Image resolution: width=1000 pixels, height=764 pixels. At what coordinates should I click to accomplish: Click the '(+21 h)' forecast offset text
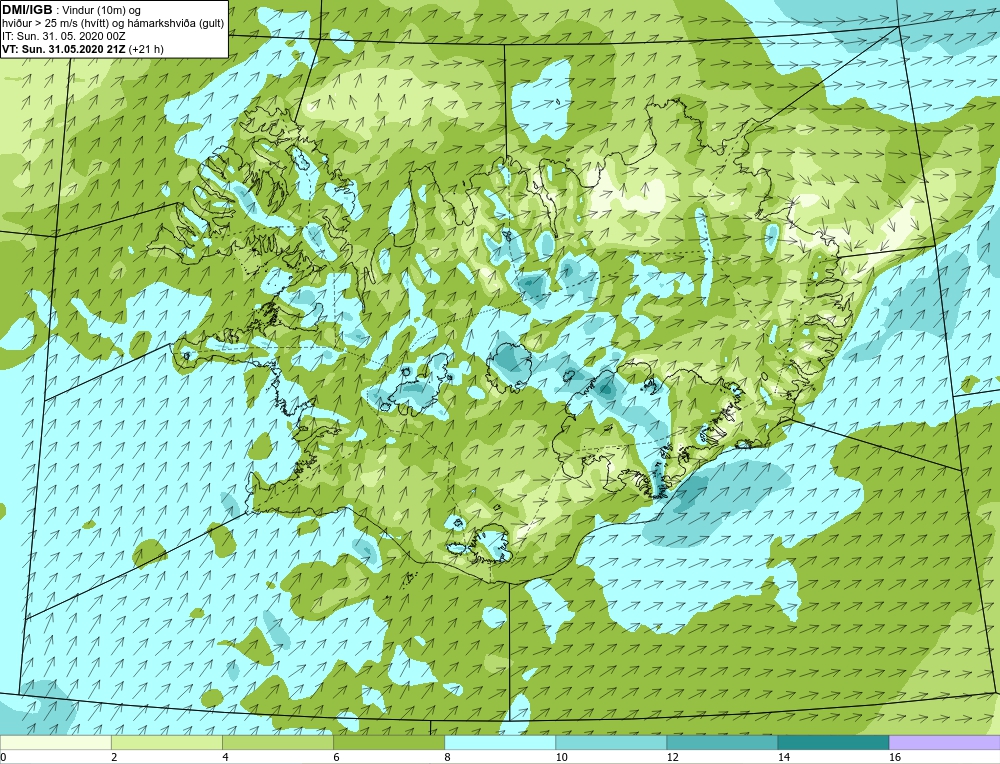coord(146,49)
